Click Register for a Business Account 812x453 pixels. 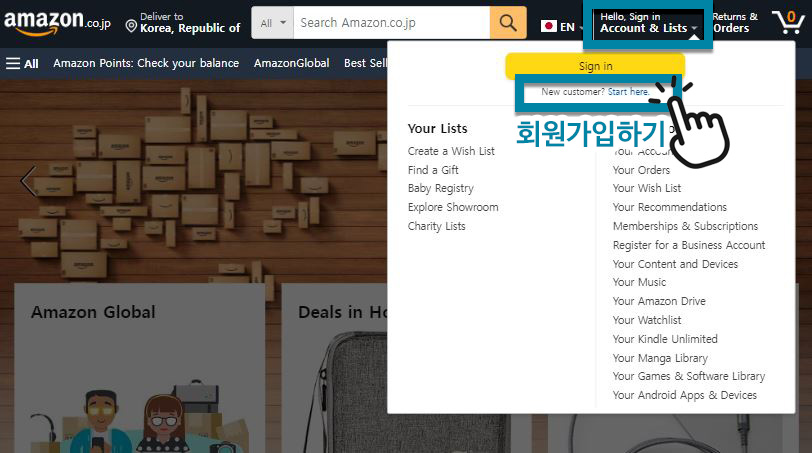click(689, 245)
